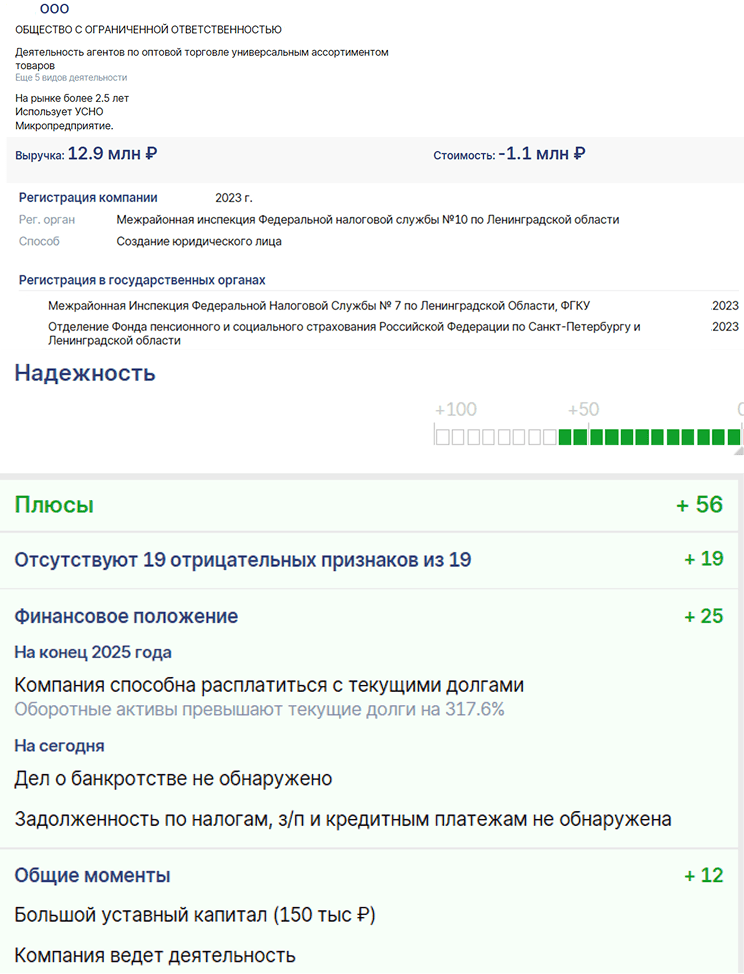Screen dimensions: 744x974
Task: Click the "ООО" company heading
Action: pyautogui.click(x=54, y=9)
